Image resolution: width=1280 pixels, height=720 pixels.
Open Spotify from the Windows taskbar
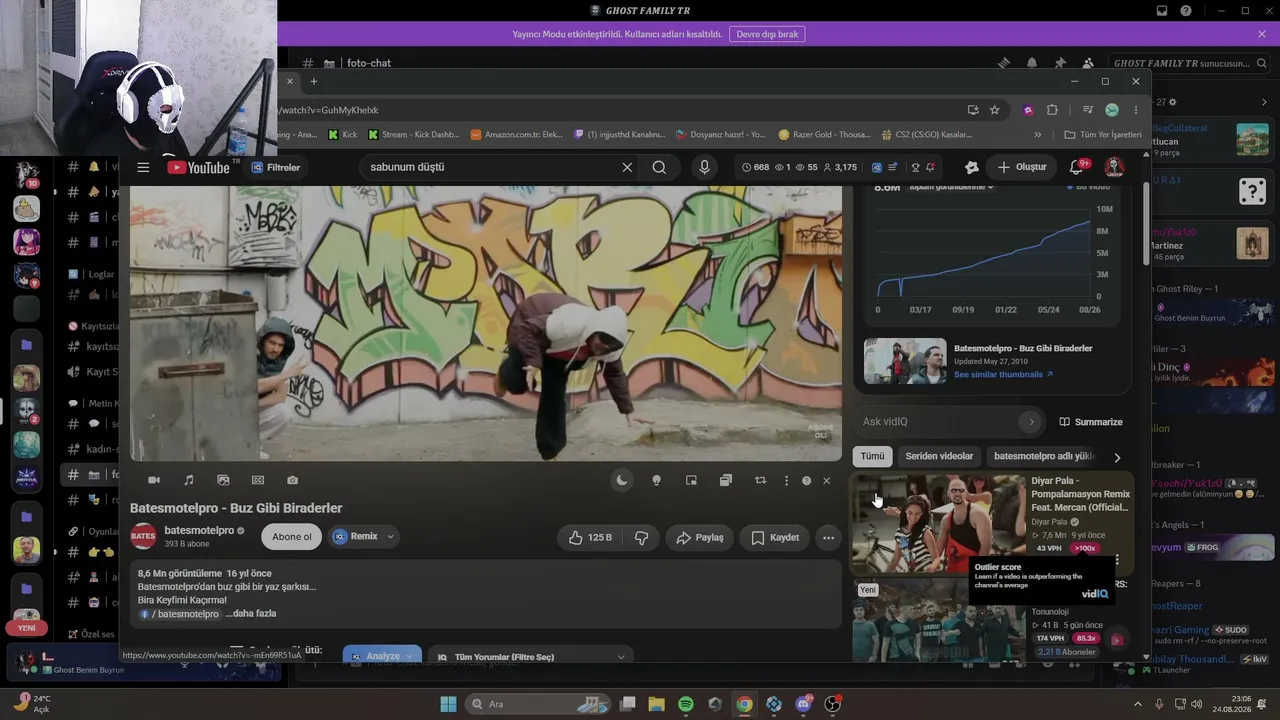click(686, 704)
